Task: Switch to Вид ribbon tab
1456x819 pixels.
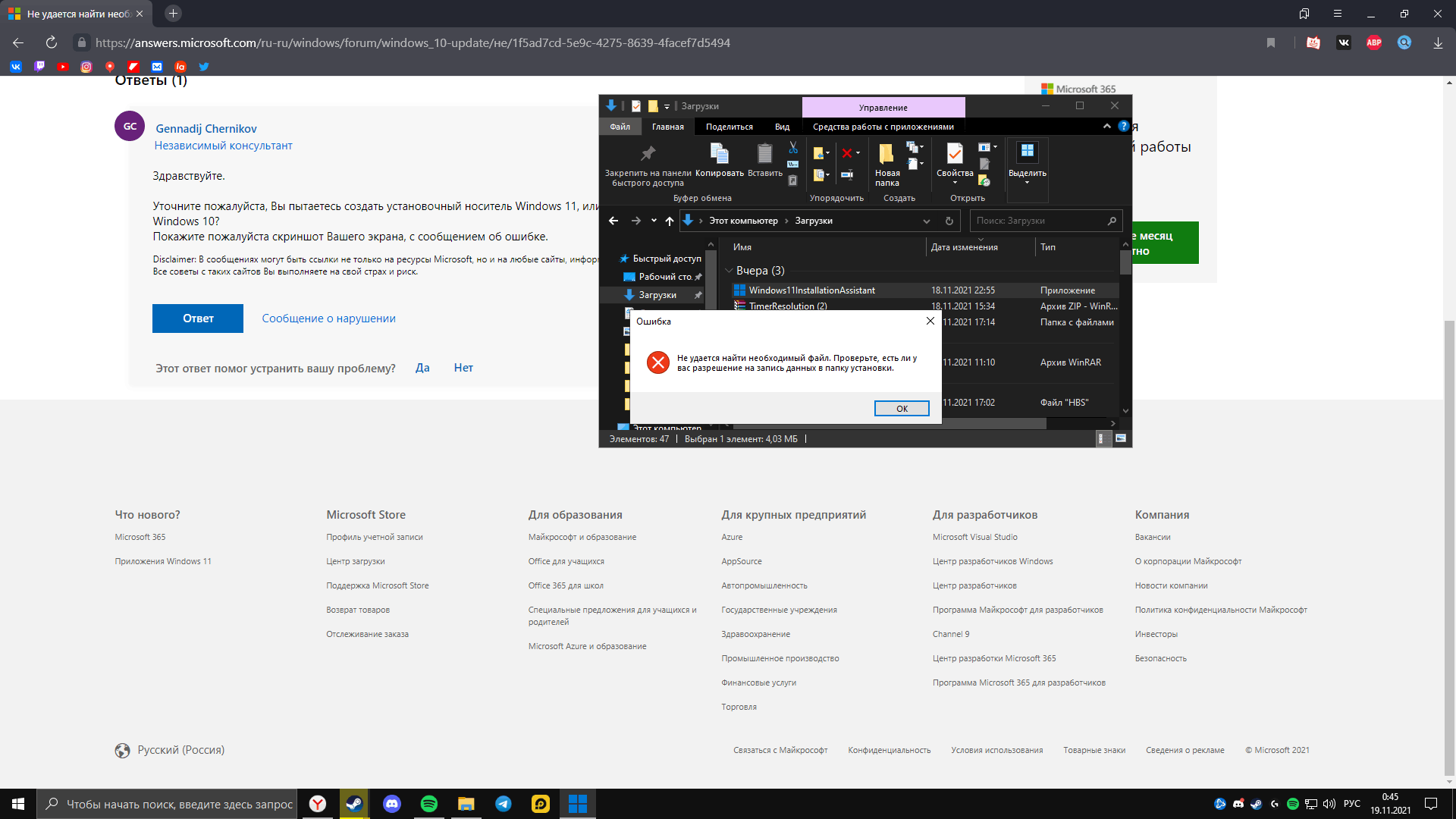Action: [x=782, y=127]
